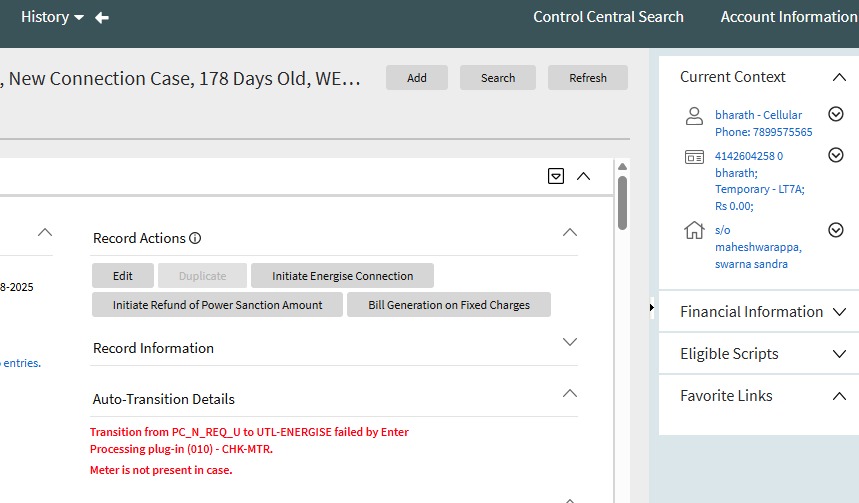Viewport: 859px width, 503px height.
Task: Expand the Financial Information section
Action: pos(839,312)
